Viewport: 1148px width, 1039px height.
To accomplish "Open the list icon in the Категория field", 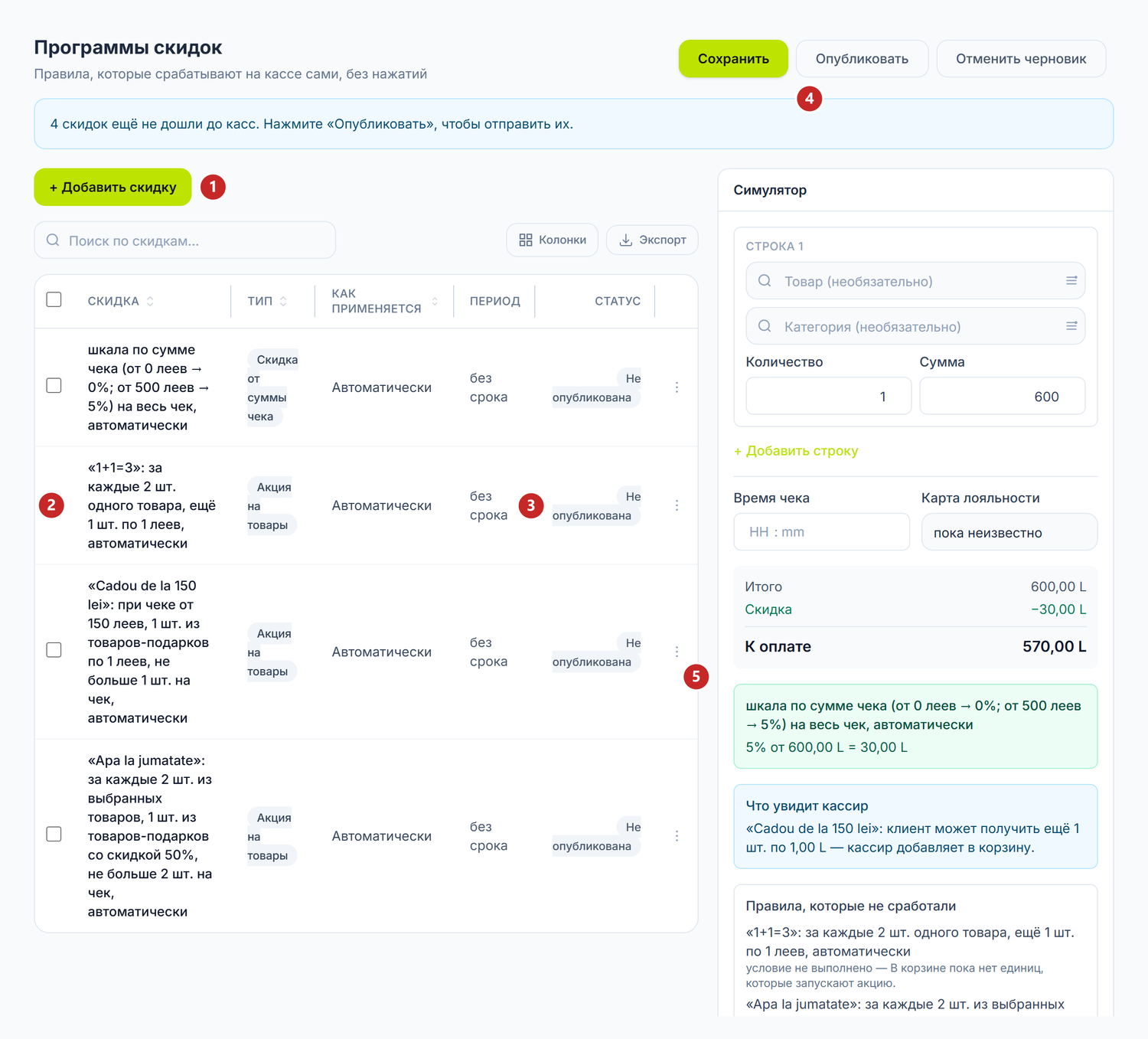I will pyautogui.click(x=1071, y=326).
